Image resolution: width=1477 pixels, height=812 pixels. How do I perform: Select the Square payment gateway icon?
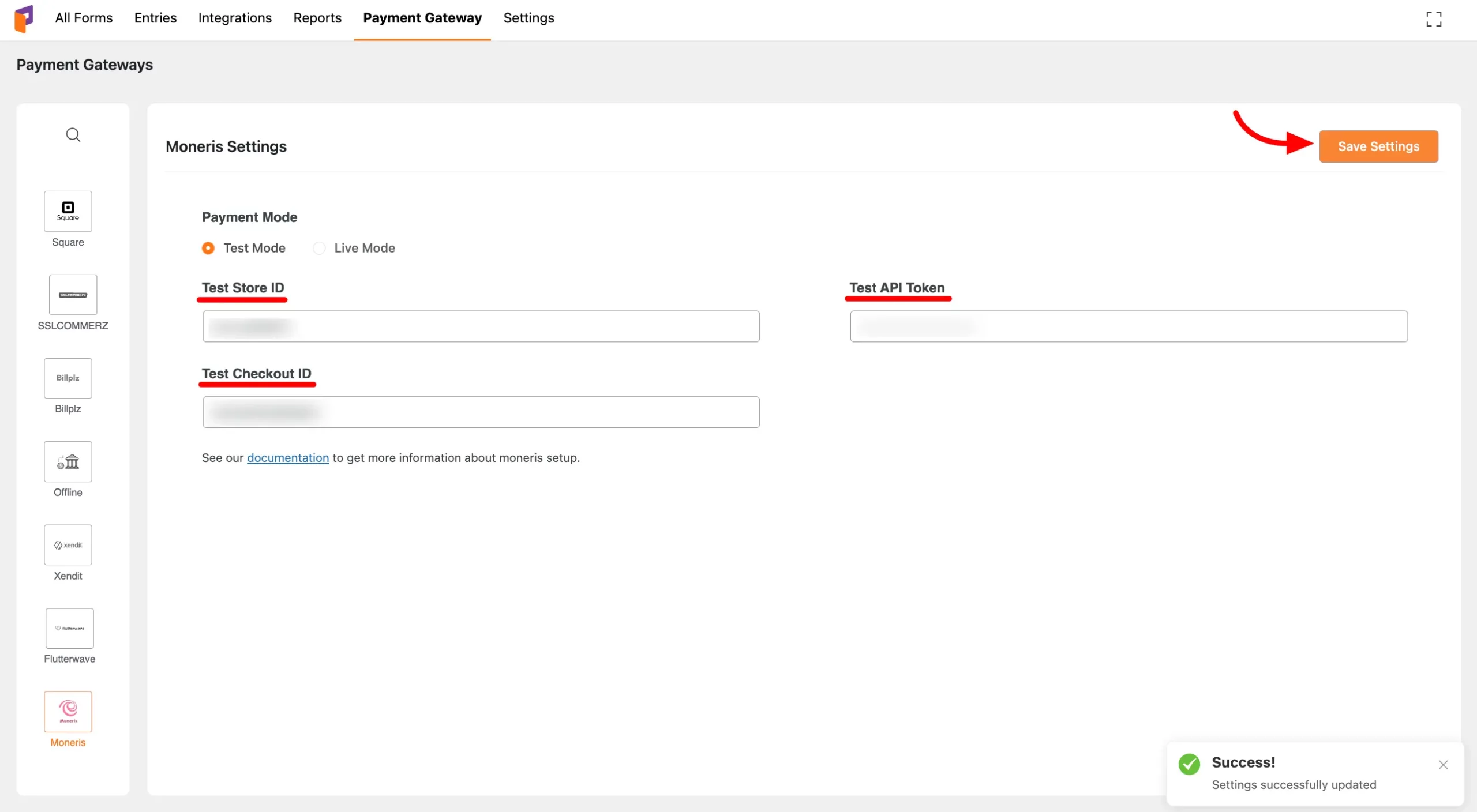[x=68, y=212]
